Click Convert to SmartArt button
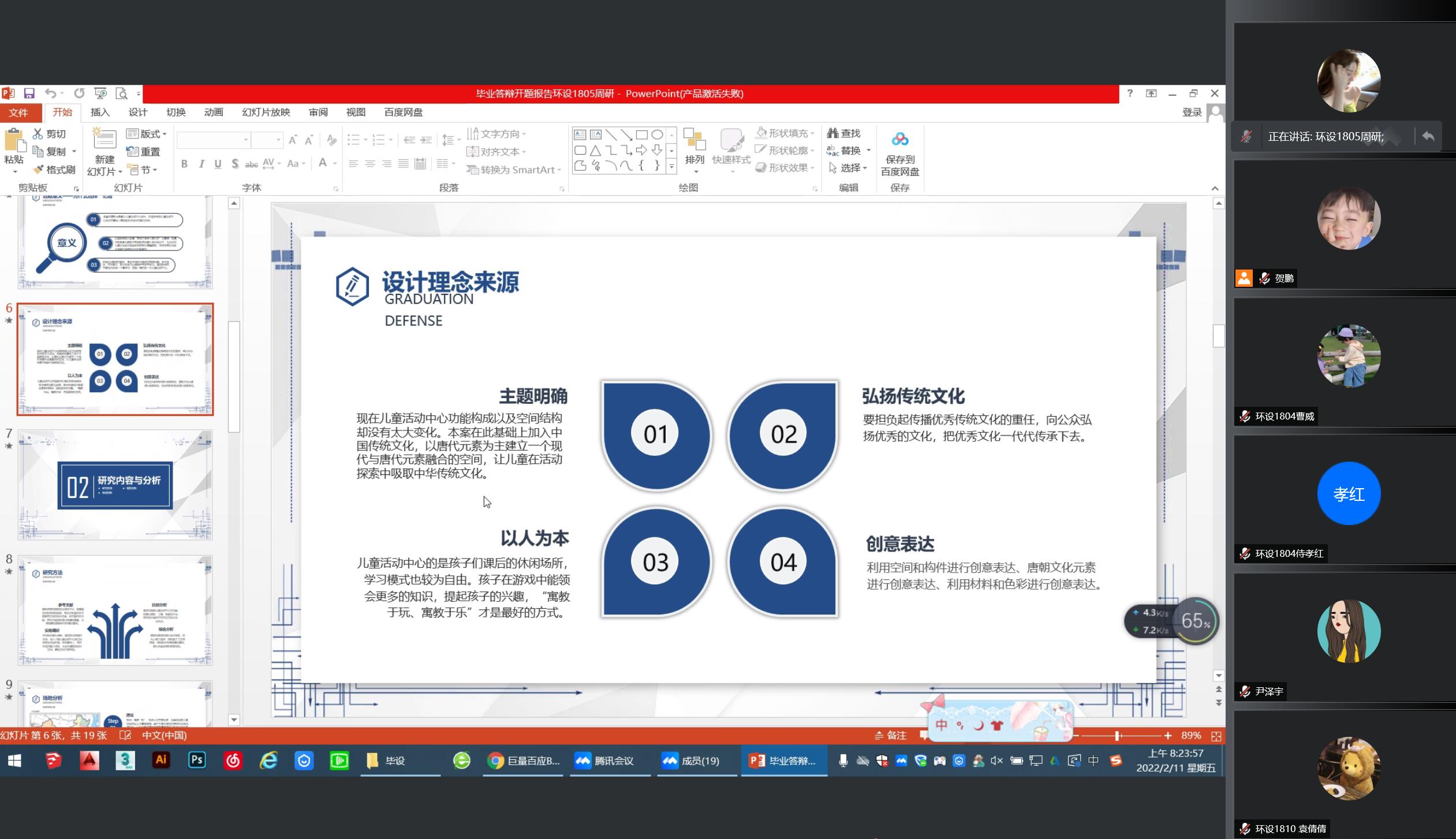 513,170
